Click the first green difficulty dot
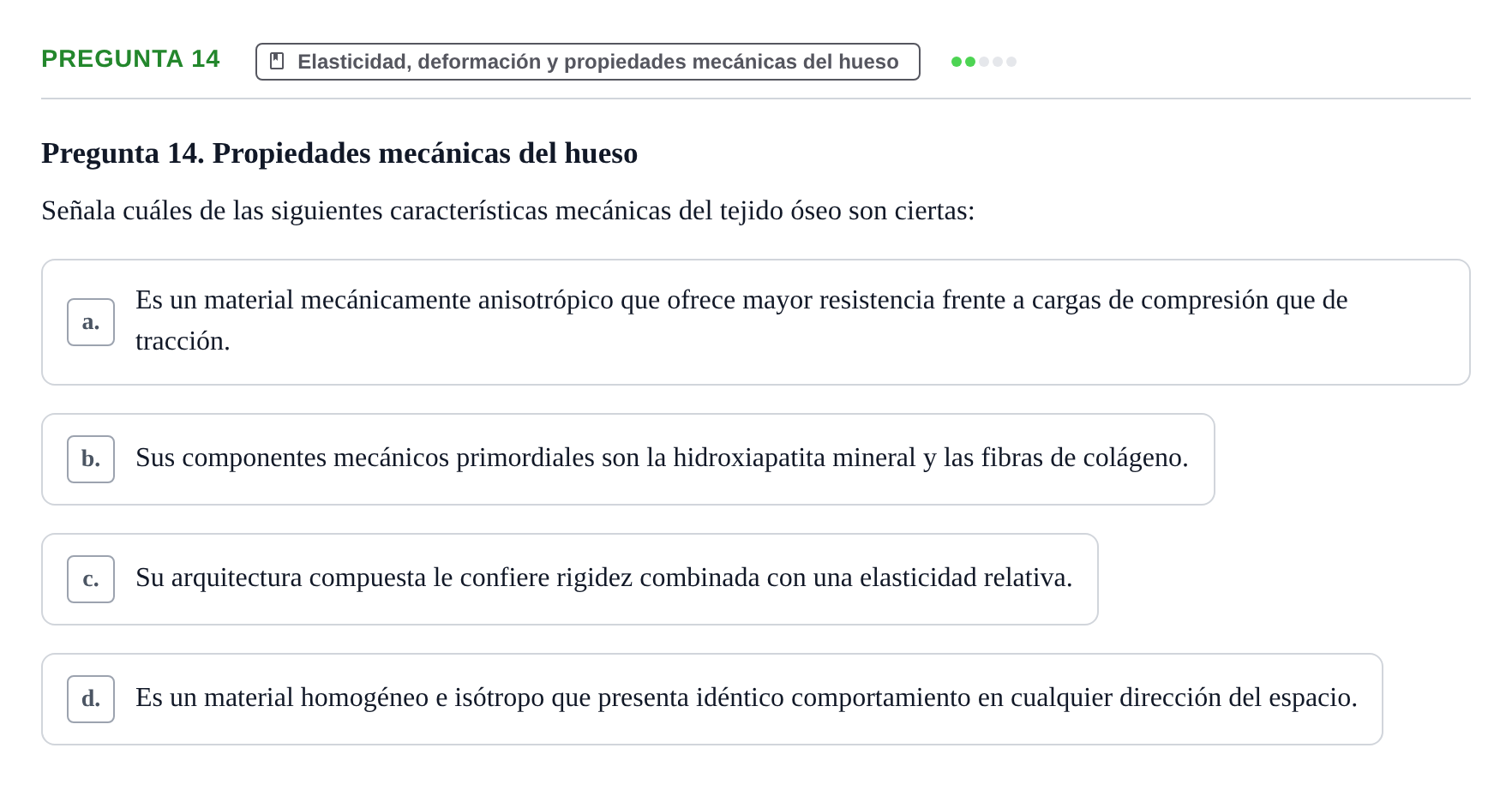Screen dimensions: 1512x802 (957, 62)
